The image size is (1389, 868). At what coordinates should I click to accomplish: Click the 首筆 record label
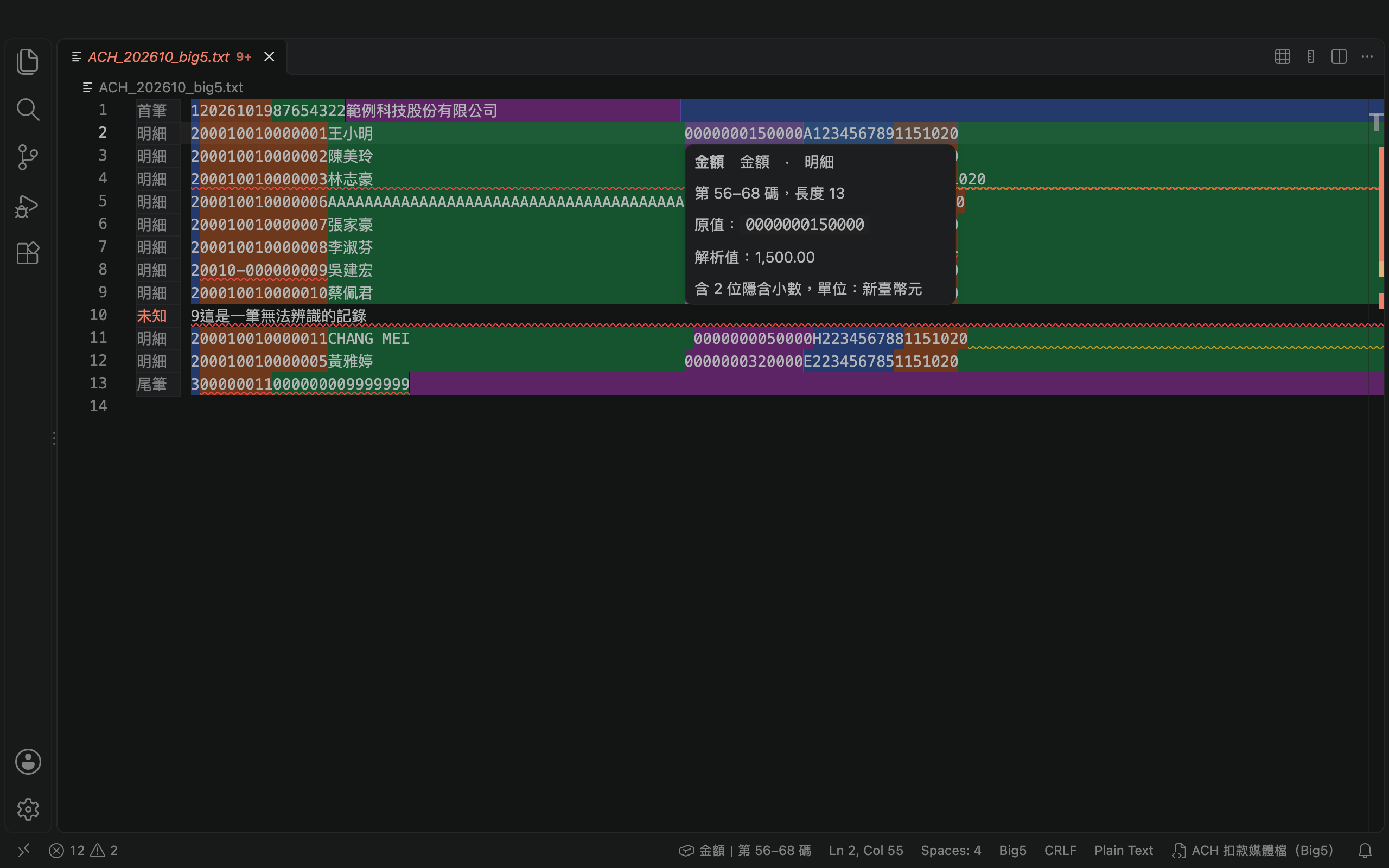point(151,110)
